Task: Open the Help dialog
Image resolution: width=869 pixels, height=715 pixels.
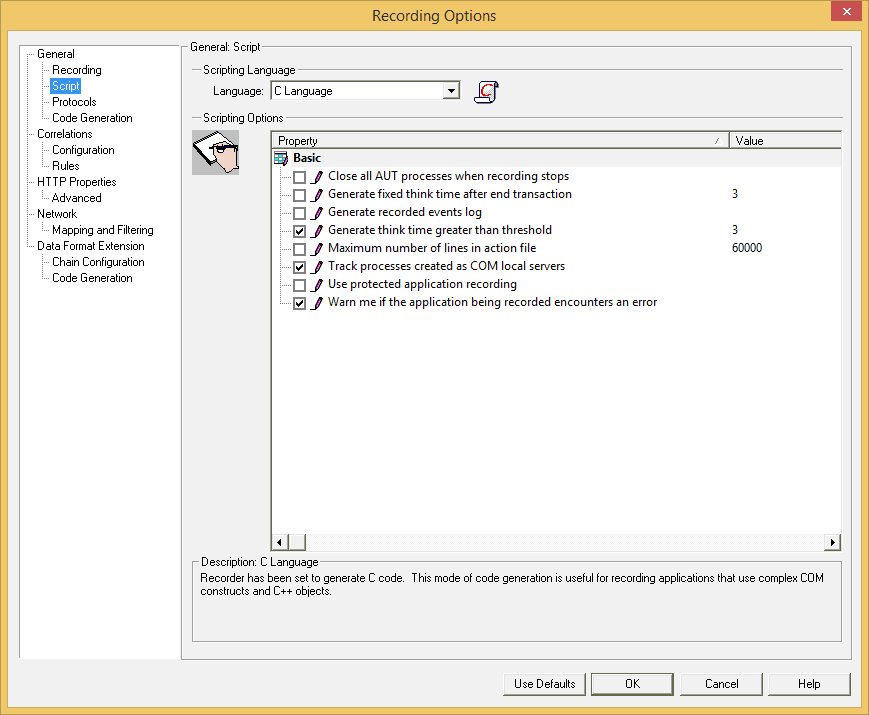Action: pos(809,684)
